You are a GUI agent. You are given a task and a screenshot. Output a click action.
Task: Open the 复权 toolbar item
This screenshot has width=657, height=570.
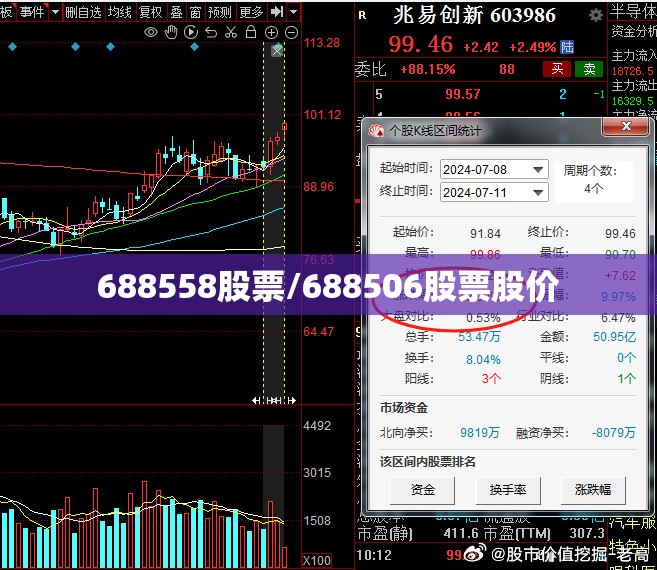tap(150, 12)
